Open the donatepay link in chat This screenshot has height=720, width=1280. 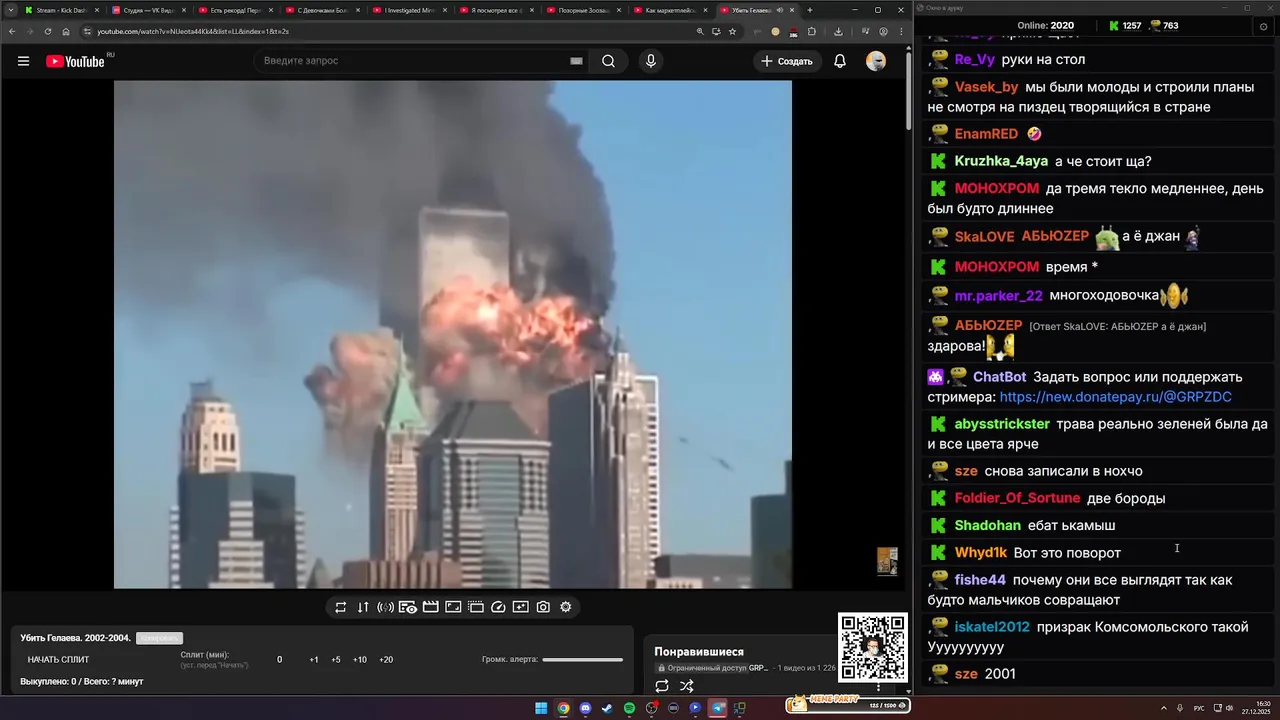pos(1115,397)
